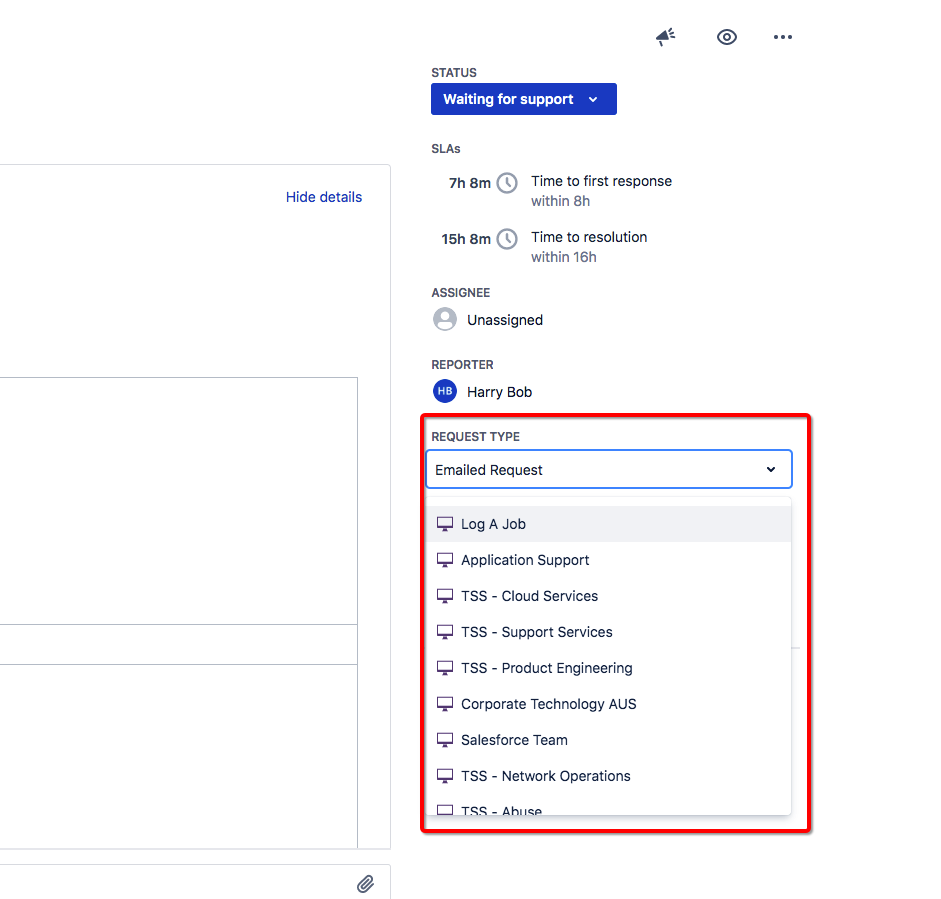The image size is (941, 899).
Task: Pick TSS - Product Engineering option
Action: (x=609, y=668)
